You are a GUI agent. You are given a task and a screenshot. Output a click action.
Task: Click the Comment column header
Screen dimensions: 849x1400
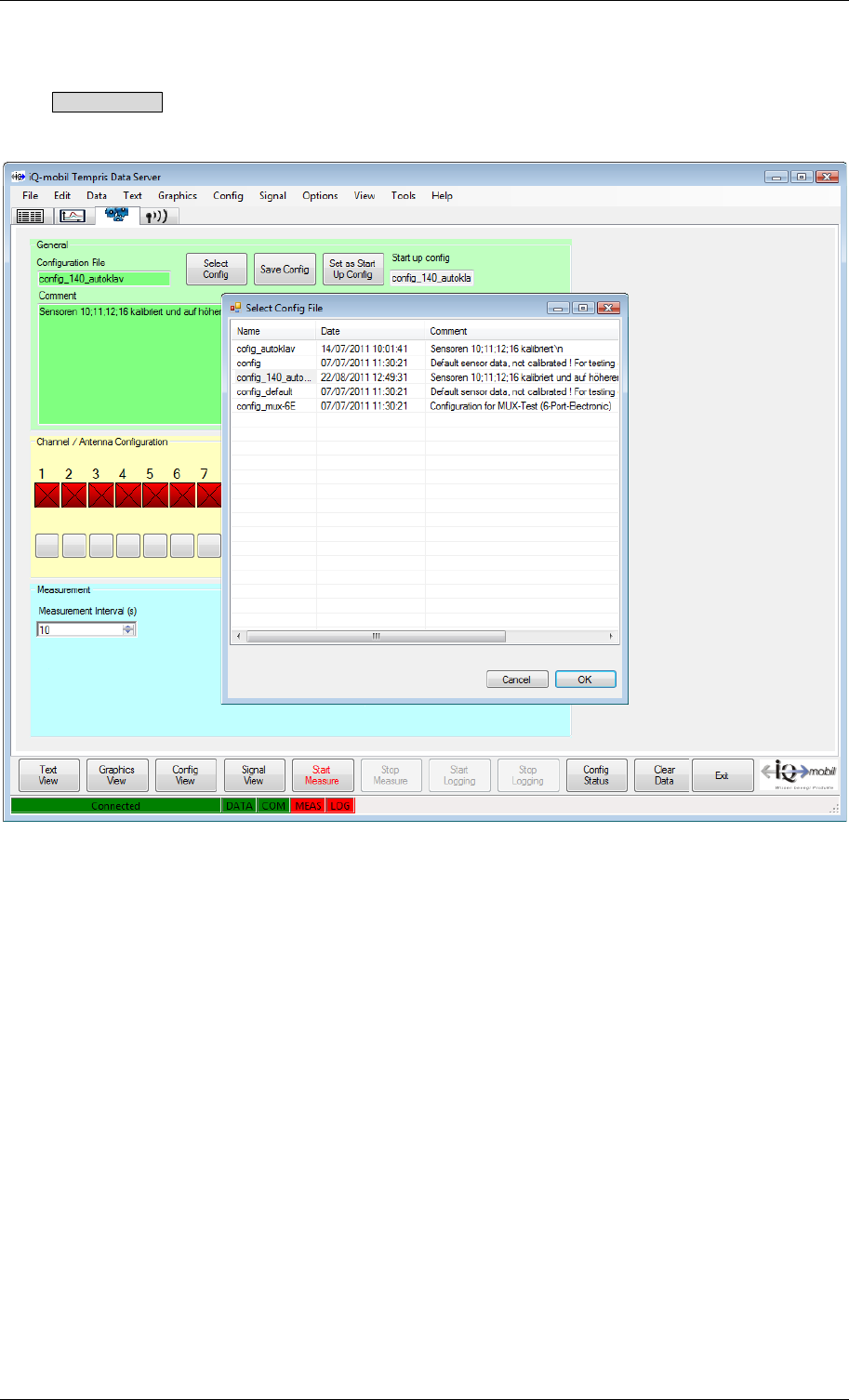click(523, 331)
